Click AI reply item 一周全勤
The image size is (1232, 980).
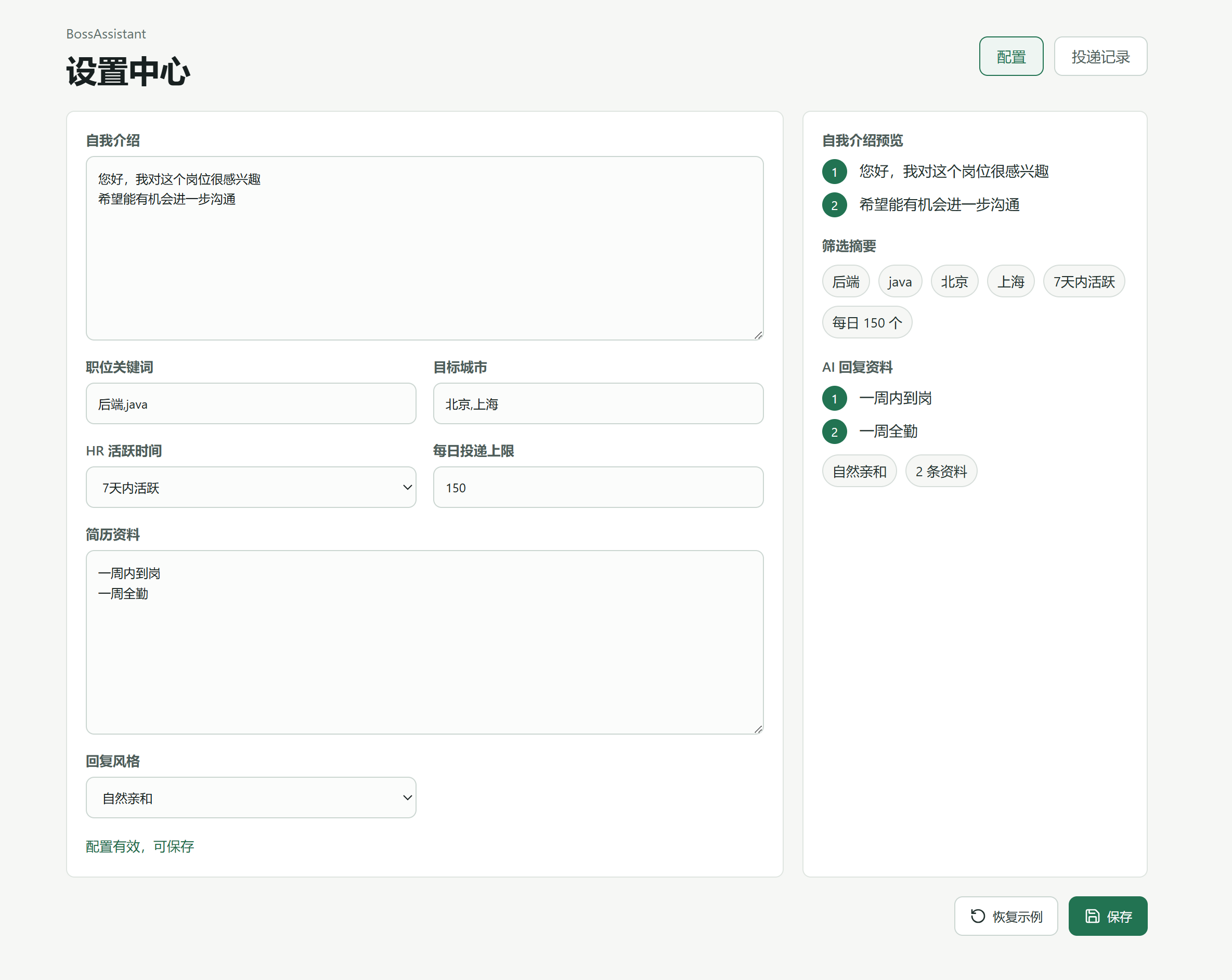pyautogui.click(x=889, y=431)
